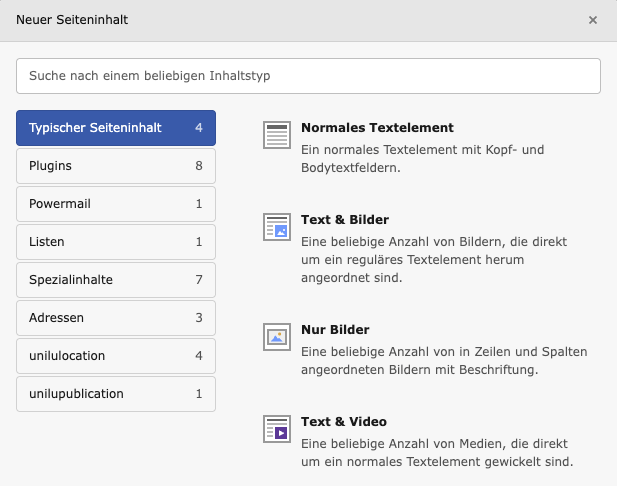Switch to the Plugins category
Viewport: 617px width, 486px height.
click(116, 166)
